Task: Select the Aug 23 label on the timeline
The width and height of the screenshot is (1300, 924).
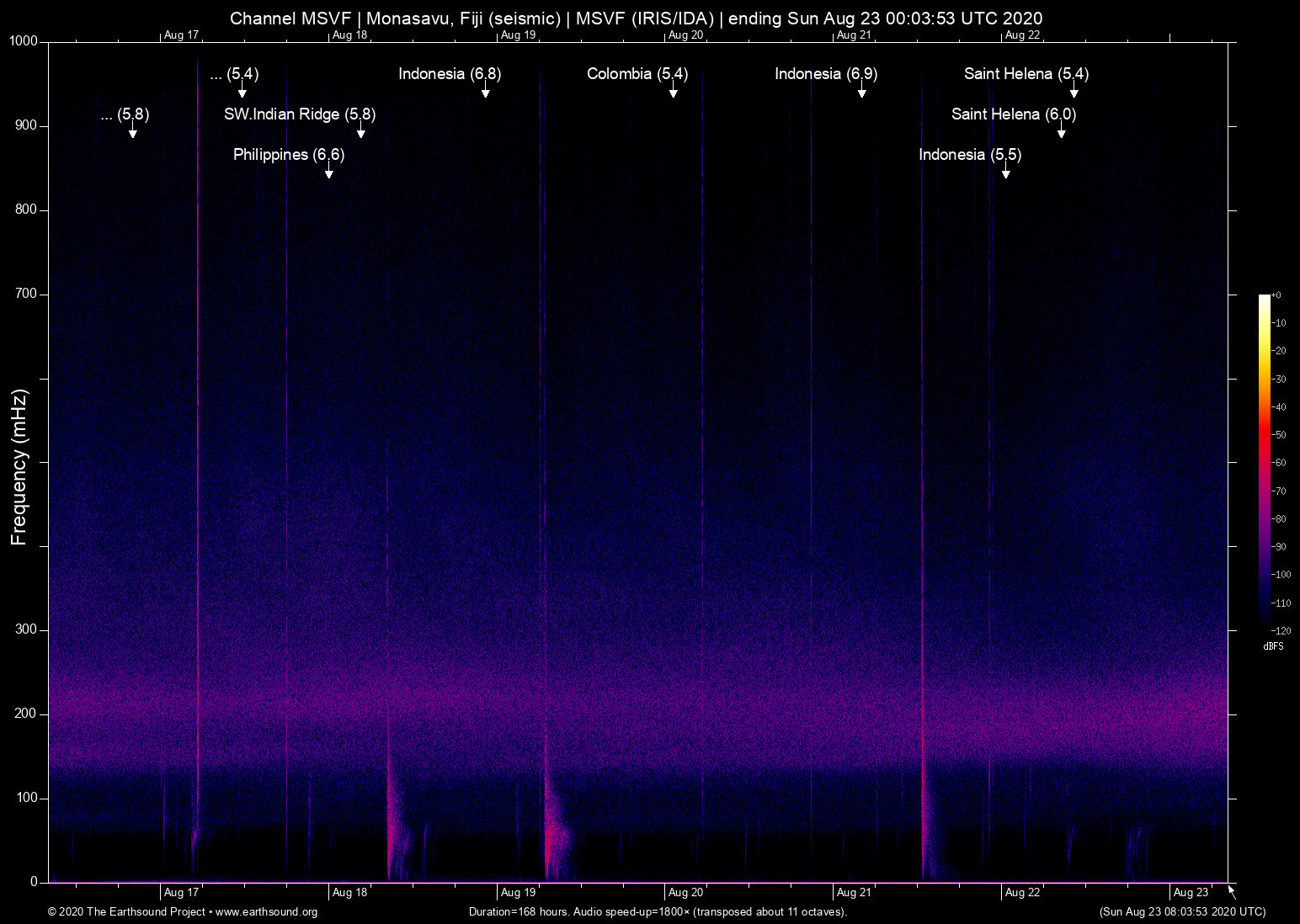Action: tap(1190, 892)
